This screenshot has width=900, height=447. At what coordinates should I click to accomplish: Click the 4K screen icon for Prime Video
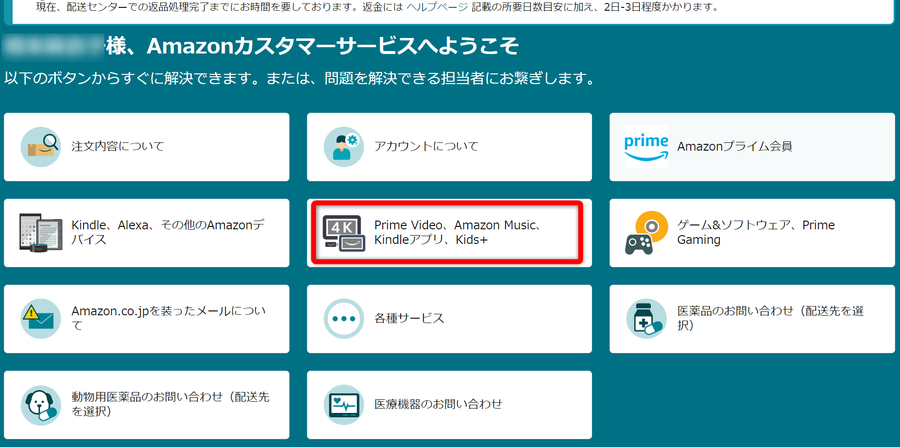[343, 233]
